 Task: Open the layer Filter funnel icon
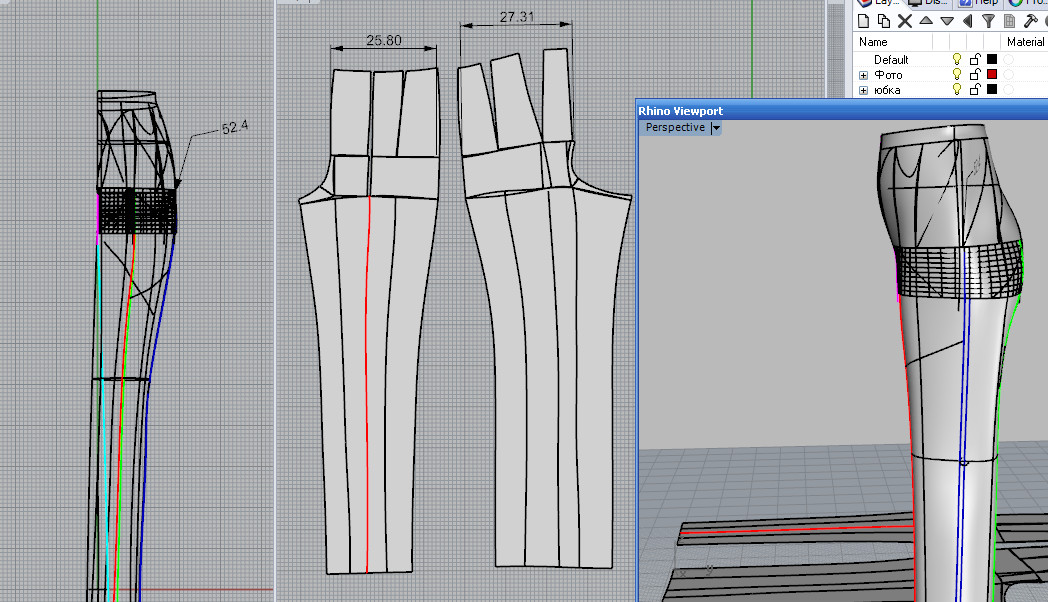pos(988,21)
